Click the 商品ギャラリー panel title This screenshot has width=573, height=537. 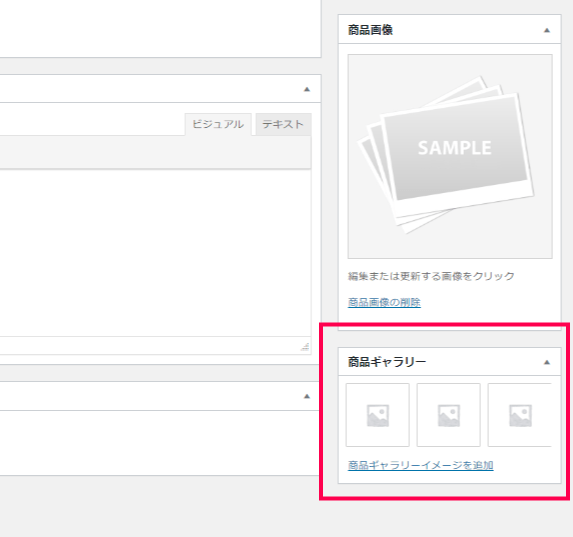[x=387, y=362]
